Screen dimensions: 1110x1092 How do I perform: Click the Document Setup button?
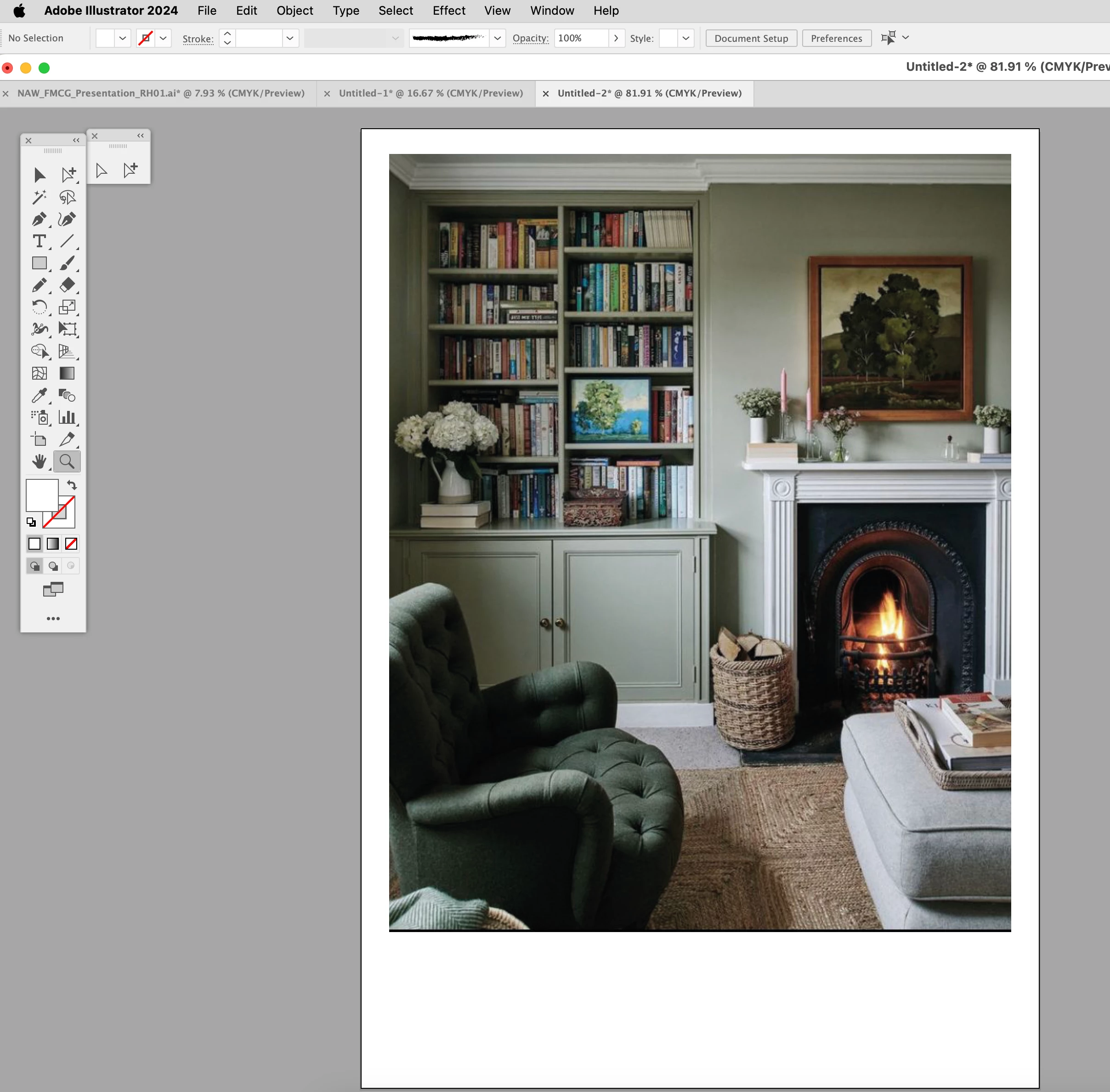tap(751, 39)
